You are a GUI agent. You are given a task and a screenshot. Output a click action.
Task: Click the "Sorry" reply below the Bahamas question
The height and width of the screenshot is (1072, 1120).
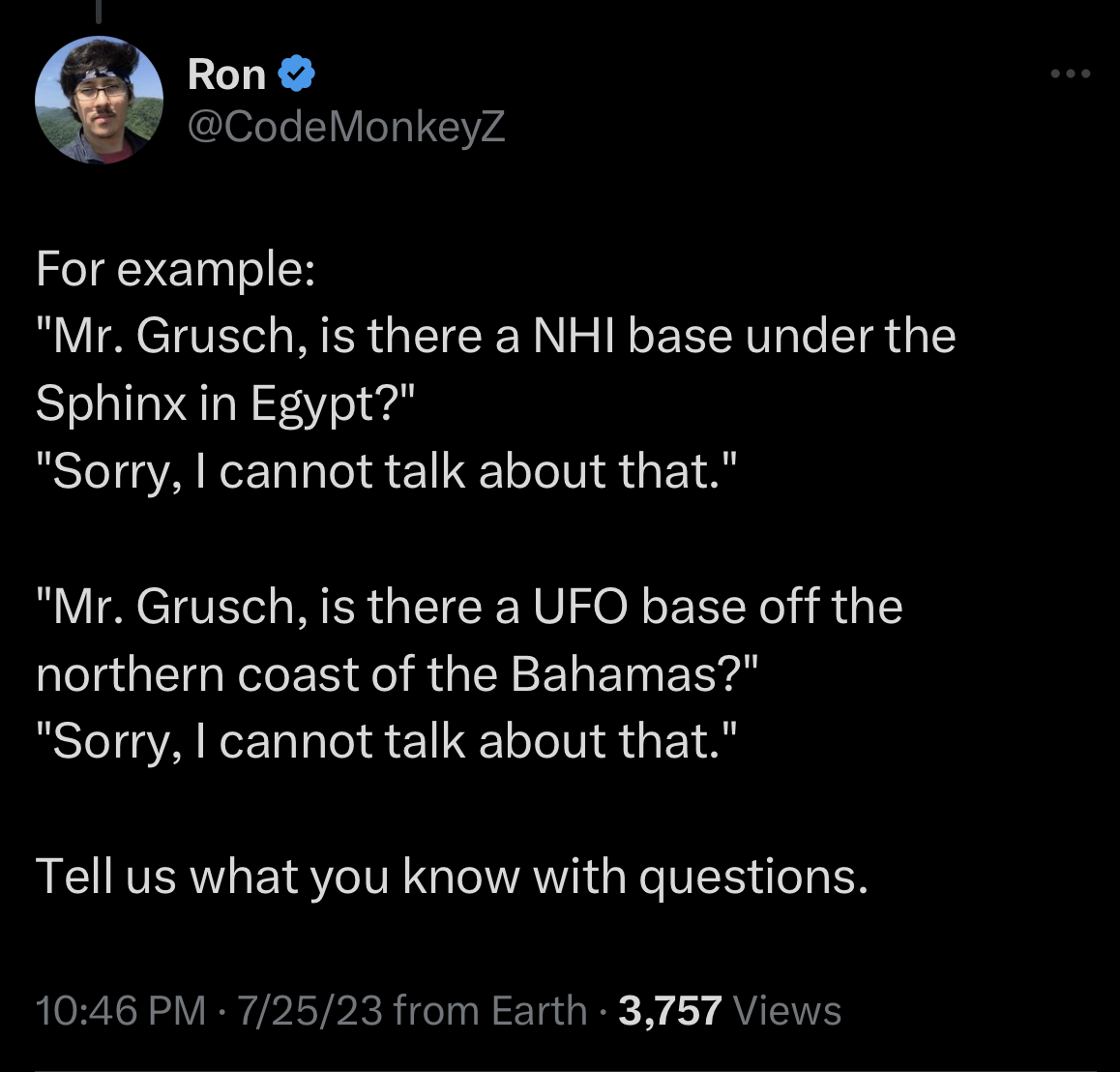click(x=385, y=742)
